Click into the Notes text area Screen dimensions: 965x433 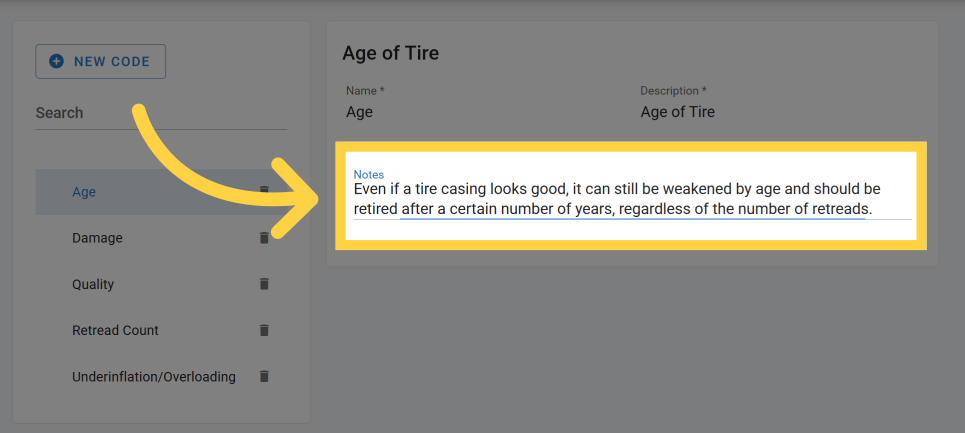click(630, 199)
